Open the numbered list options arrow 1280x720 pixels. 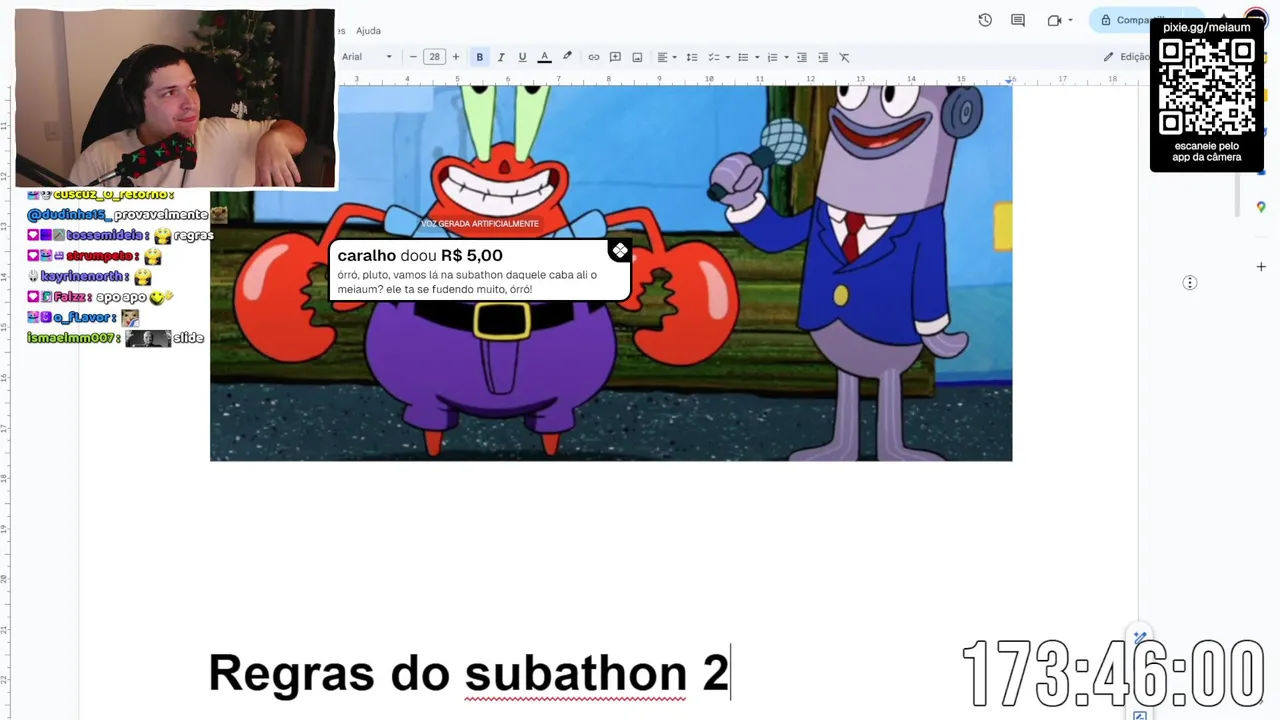tap(785, 57)
